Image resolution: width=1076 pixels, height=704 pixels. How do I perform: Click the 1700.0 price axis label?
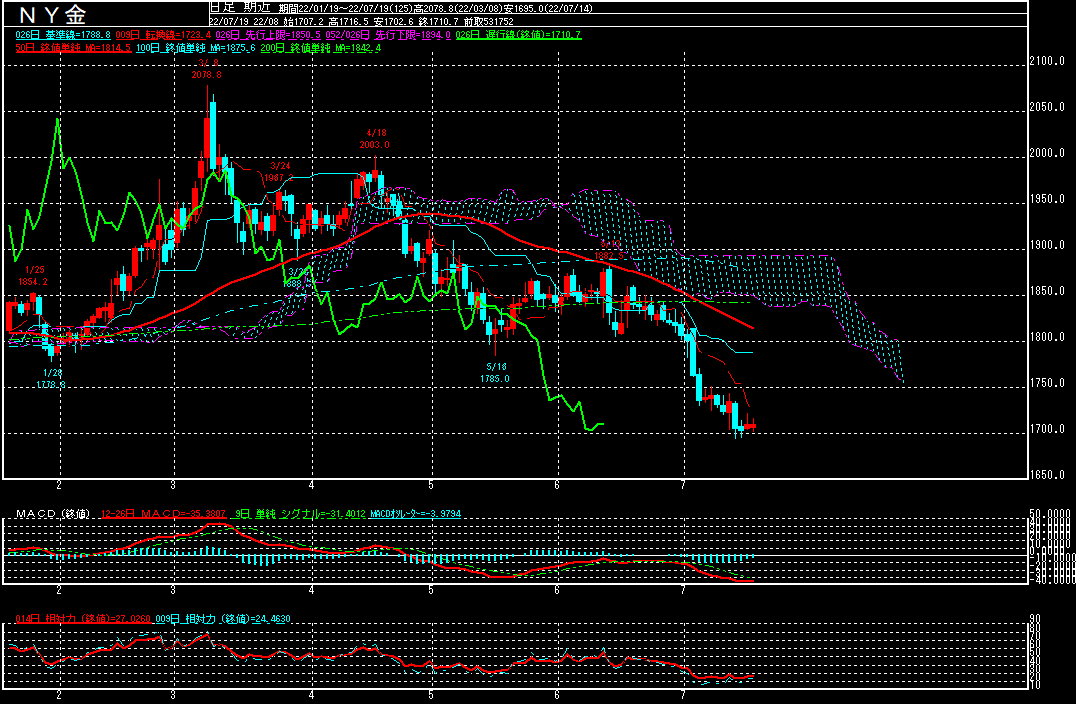pos(1047,429)
